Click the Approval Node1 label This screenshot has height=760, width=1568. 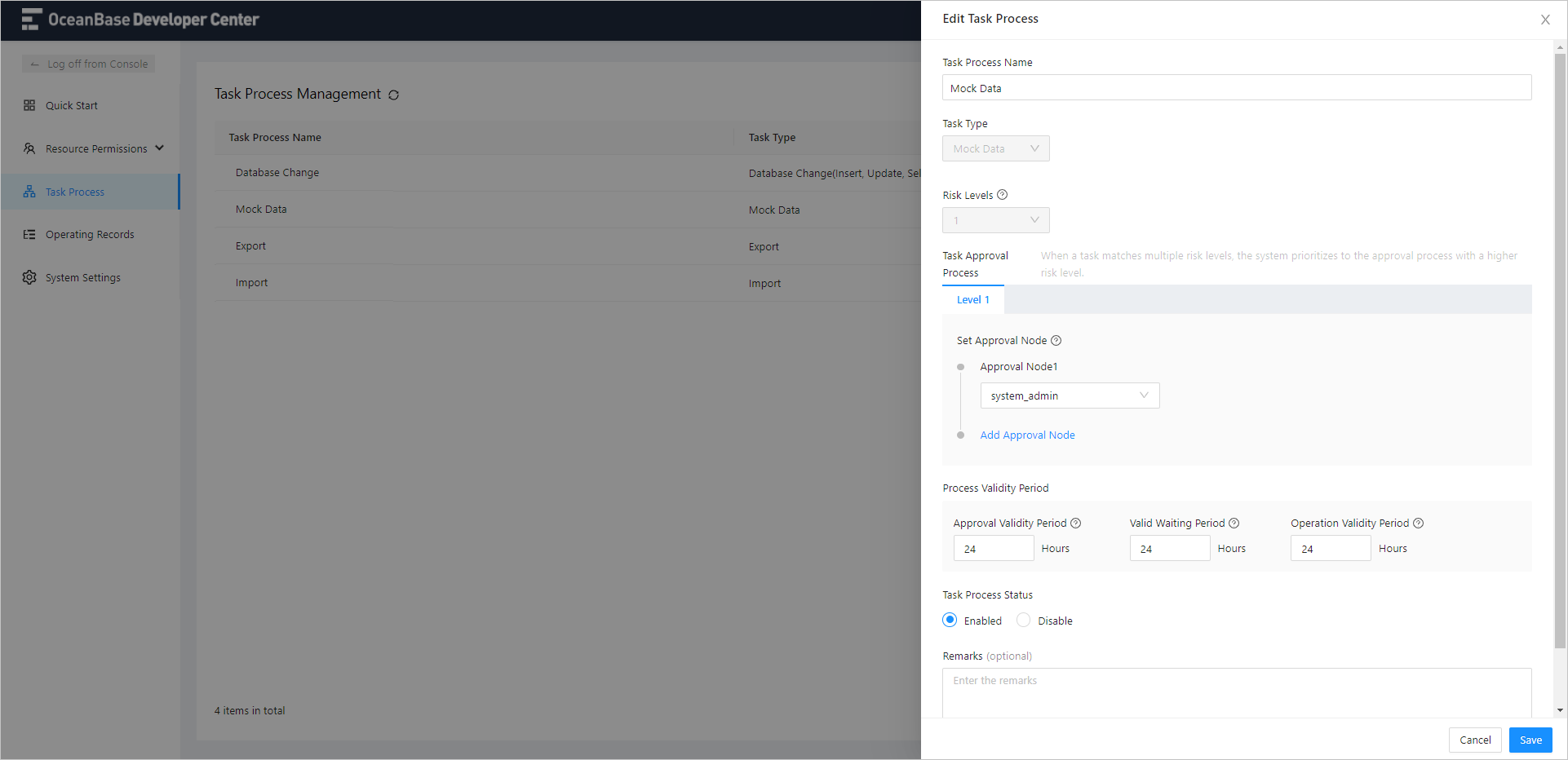pos(1019,367)
